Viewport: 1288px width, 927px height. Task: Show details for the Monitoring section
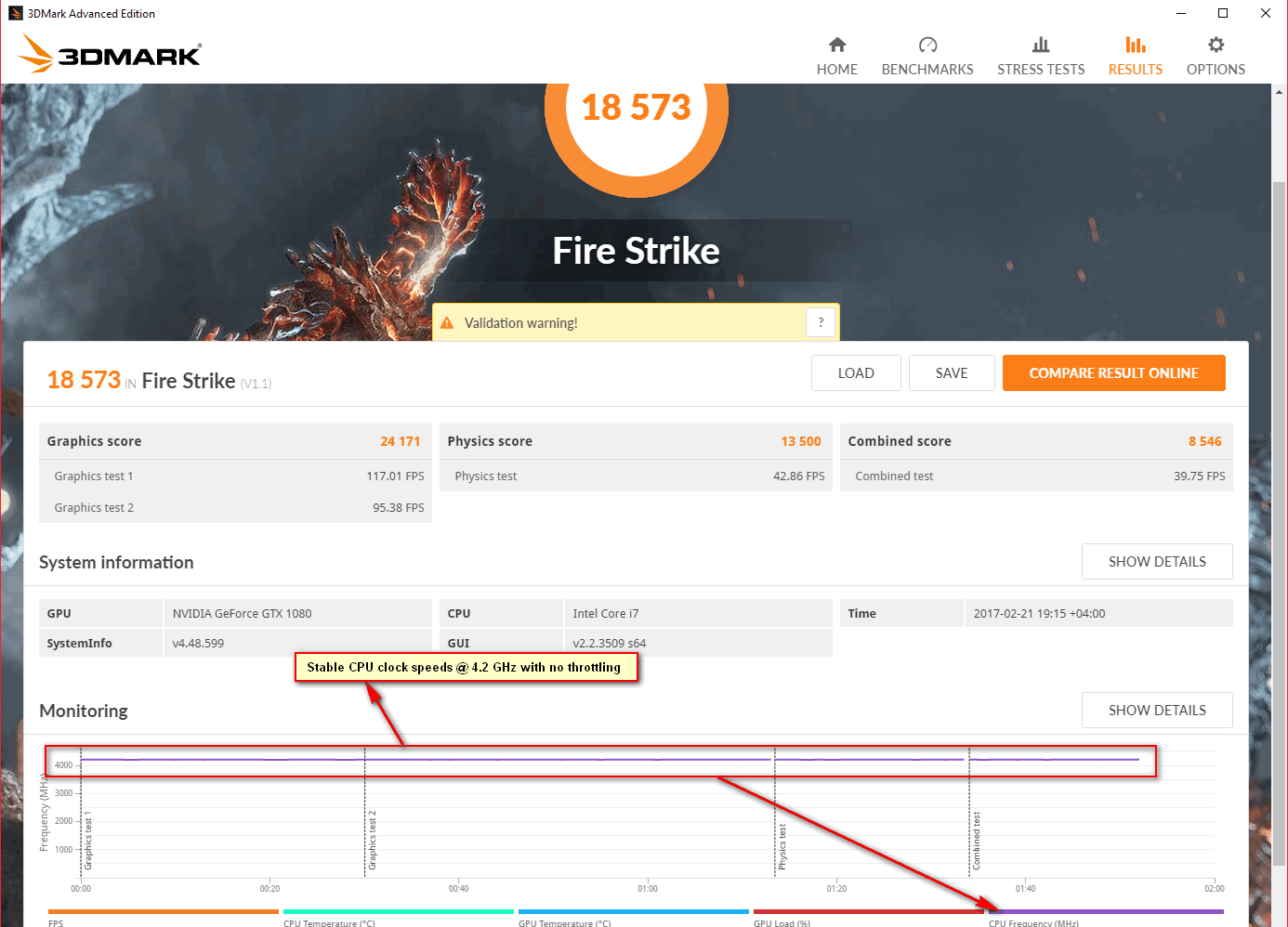(1157, 711)
